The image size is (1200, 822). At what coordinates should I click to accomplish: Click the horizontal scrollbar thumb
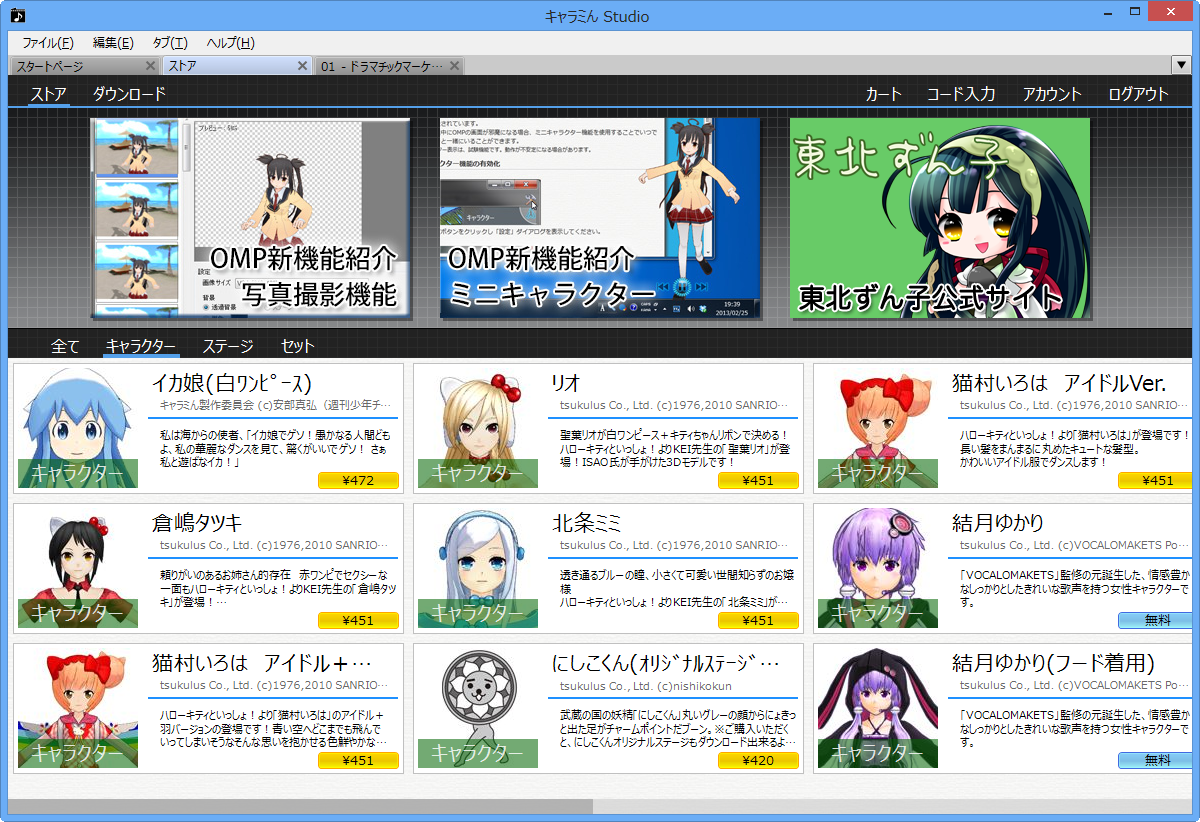[x=300, y=806]
